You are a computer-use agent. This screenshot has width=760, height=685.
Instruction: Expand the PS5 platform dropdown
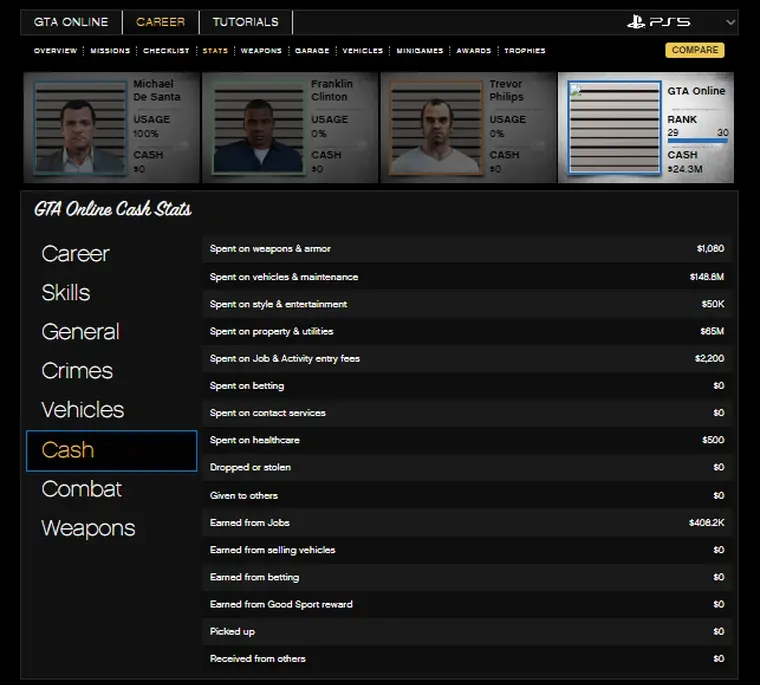[730, 22]
